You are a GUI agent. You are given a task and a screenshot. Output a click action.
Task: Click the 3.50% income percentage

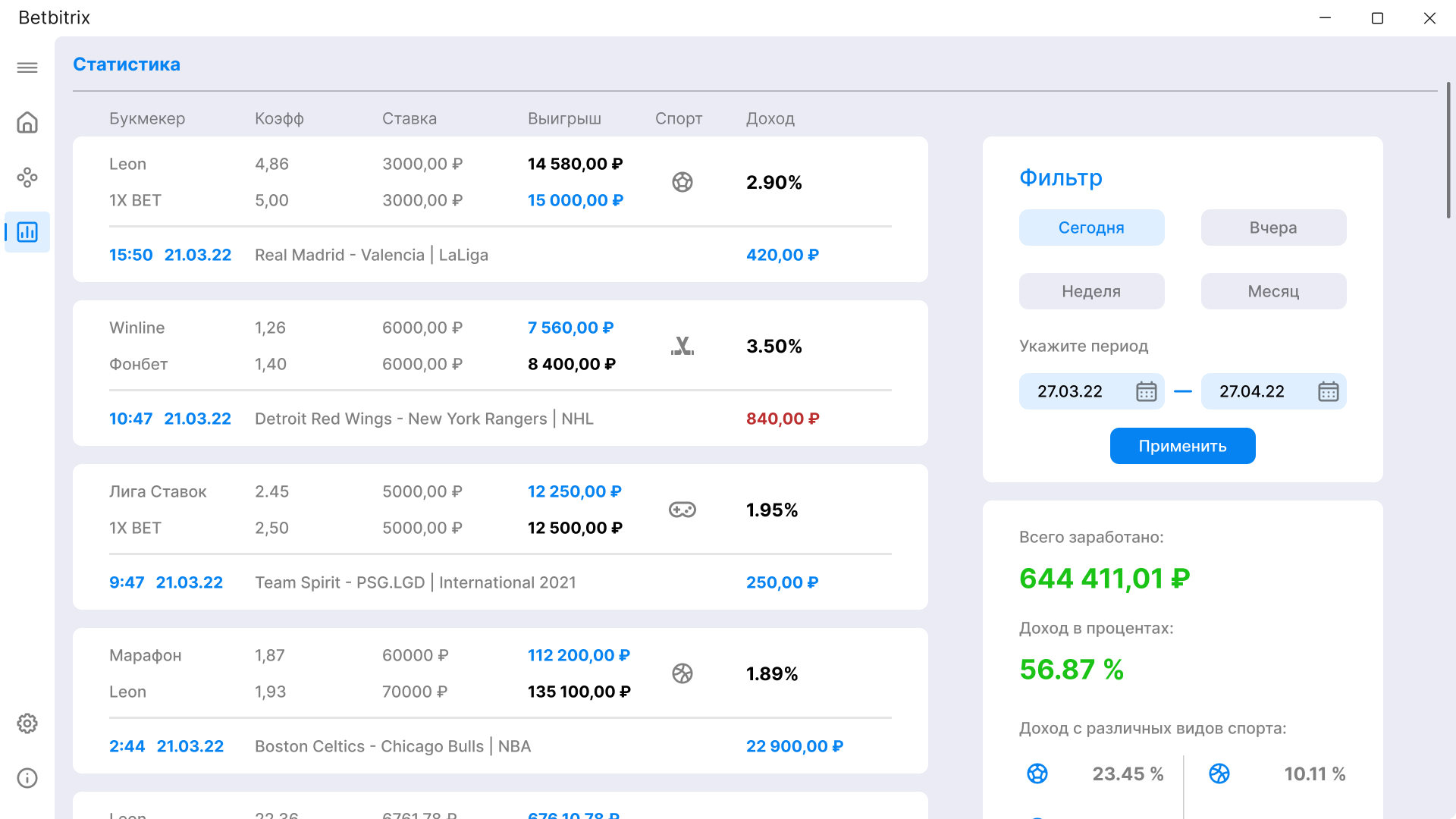click(x=774, y=346)
